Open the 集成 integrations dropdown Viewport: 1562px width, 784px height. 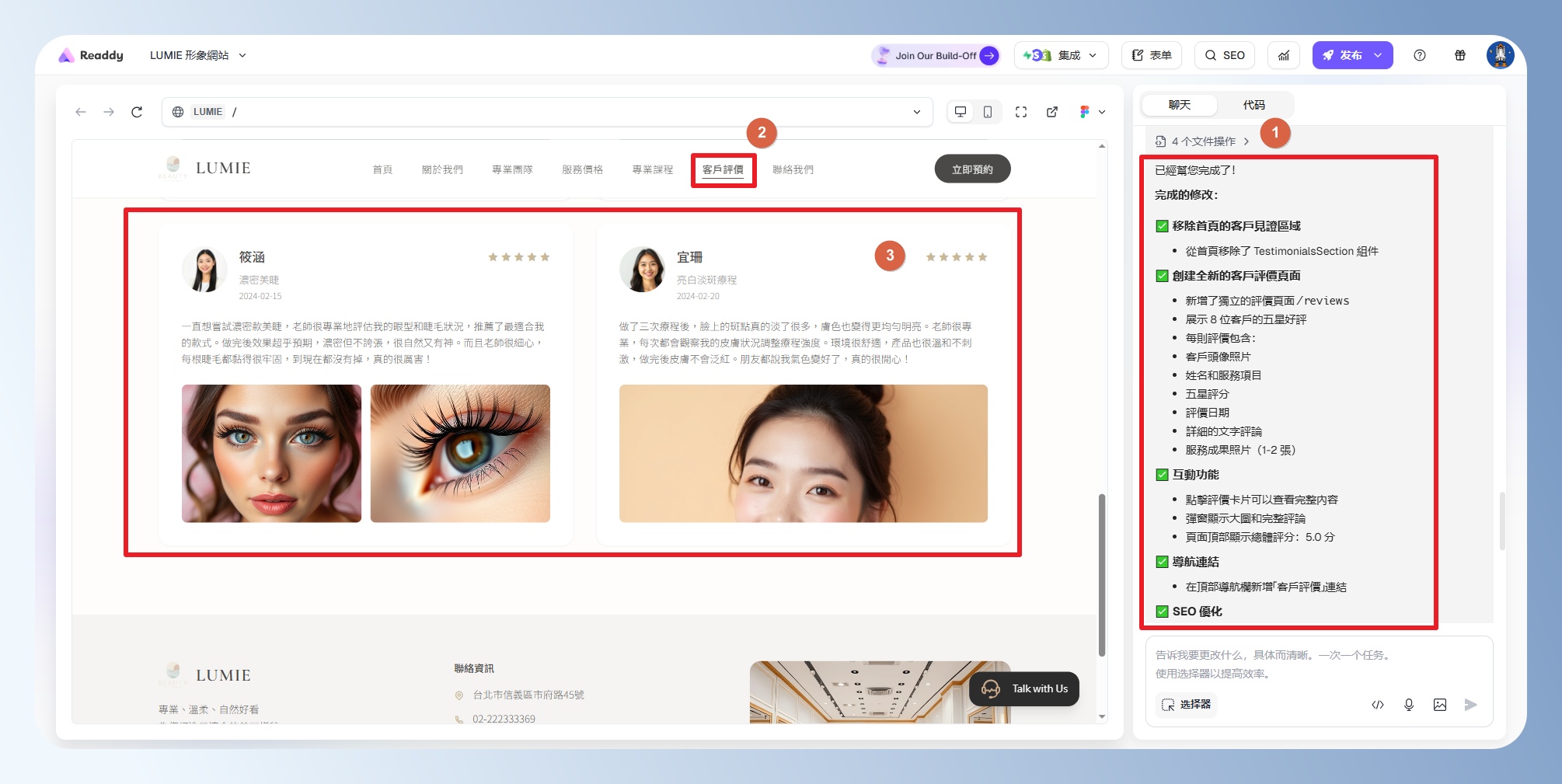click(x=1061, y=55)
